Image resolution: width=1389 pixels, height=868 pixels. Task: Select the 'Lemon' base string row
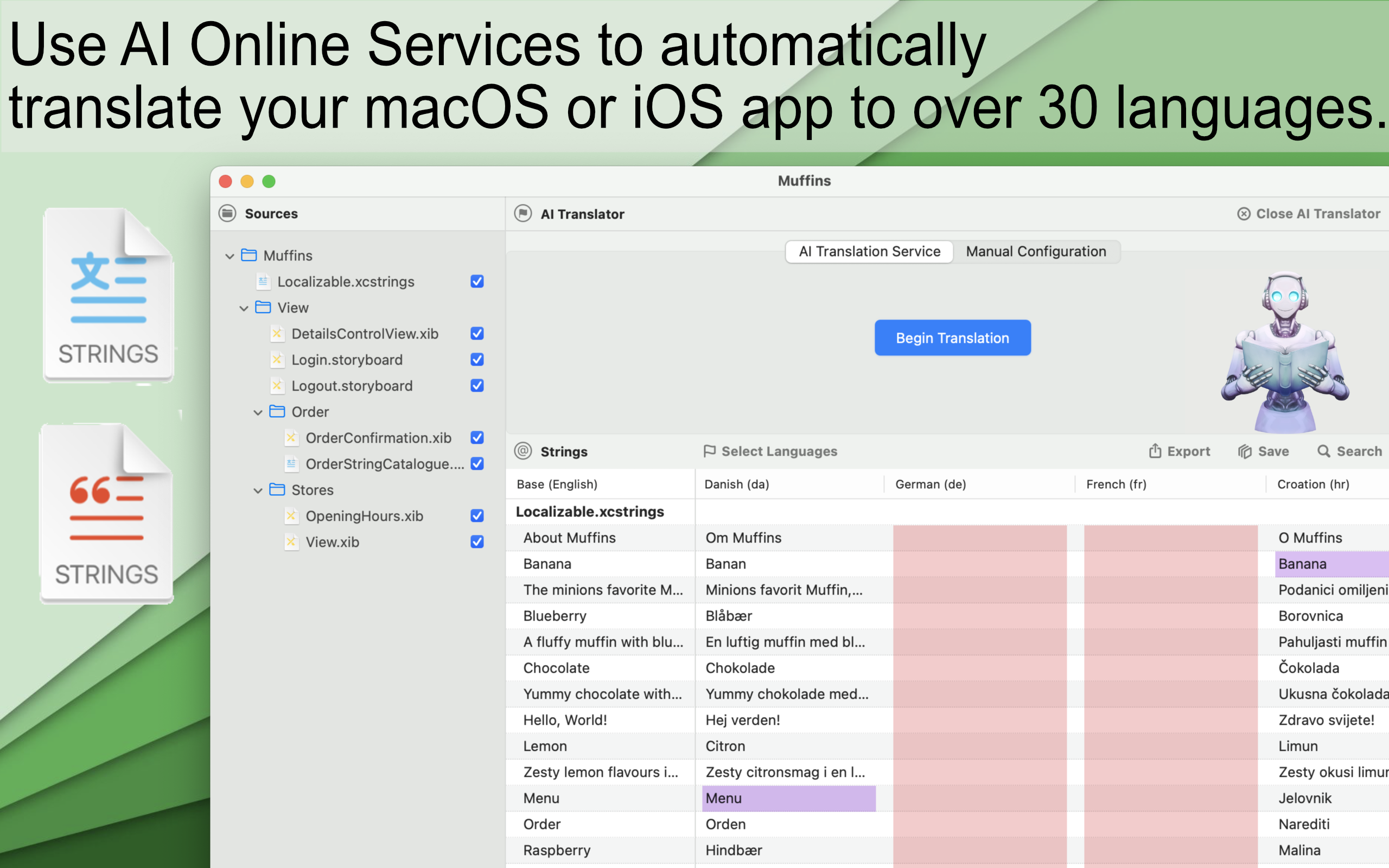coord(601,746)
